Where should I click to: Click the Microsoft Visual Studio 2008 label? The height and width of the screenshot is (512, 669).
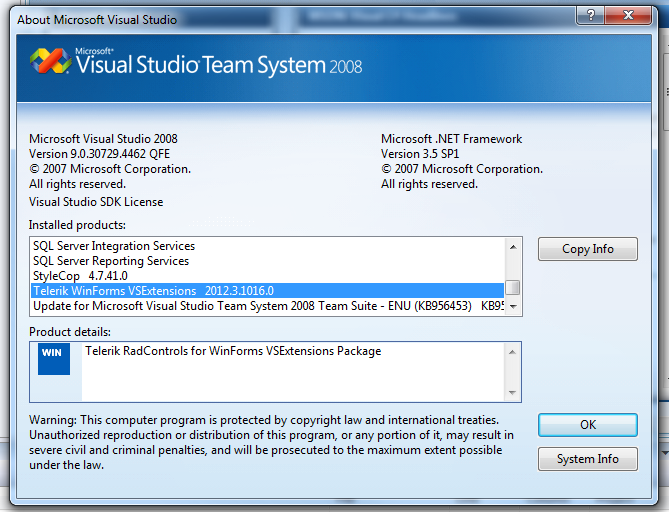point(103,139)
